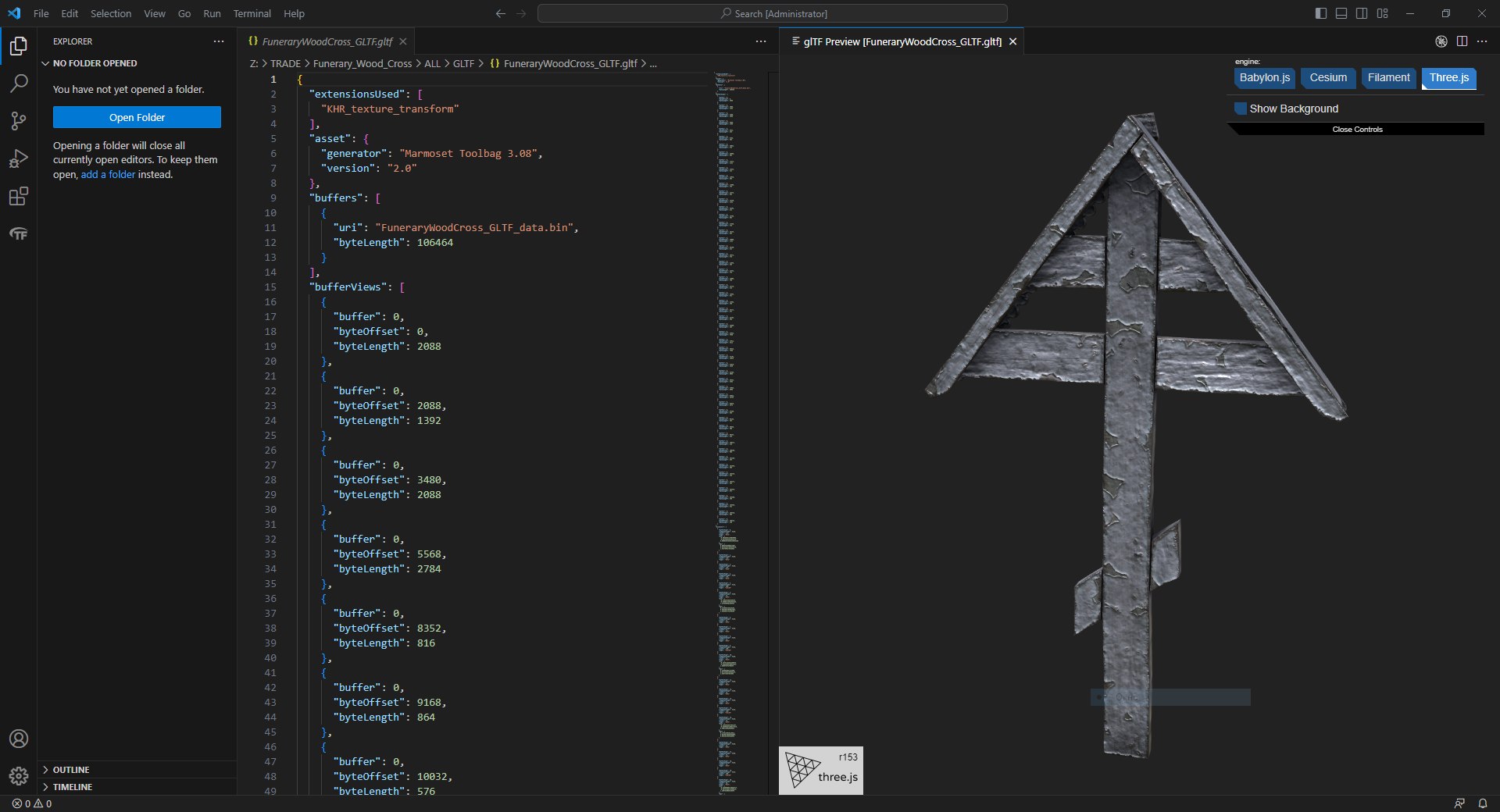Switch engine to Filament
This screenshot has width=1500, height=812.
(x=1388, y=78)
